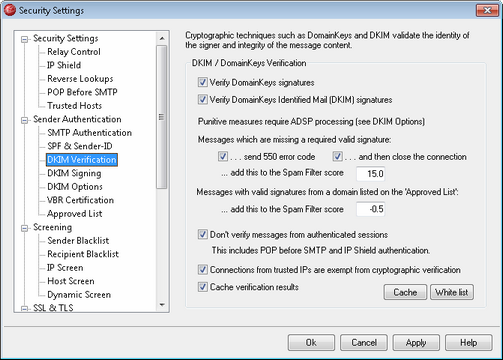Toggle Verify DomainKeys signatures checkbox
Viewport: 503px width, 360px height.
pos(203,82)
